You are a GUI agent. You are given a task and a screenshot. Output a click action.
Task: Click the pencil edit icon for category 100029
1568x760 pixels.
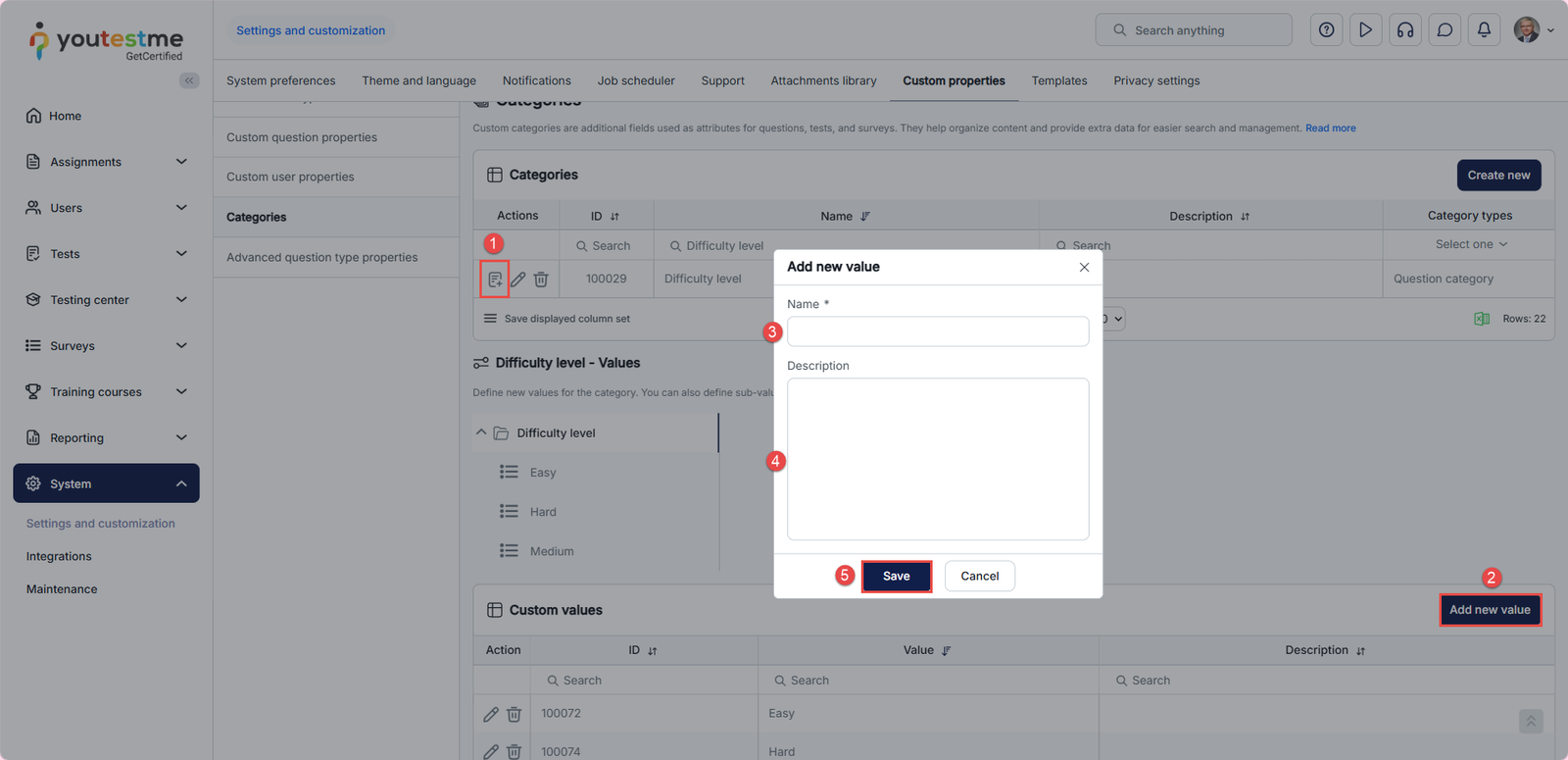pos(518,279)
